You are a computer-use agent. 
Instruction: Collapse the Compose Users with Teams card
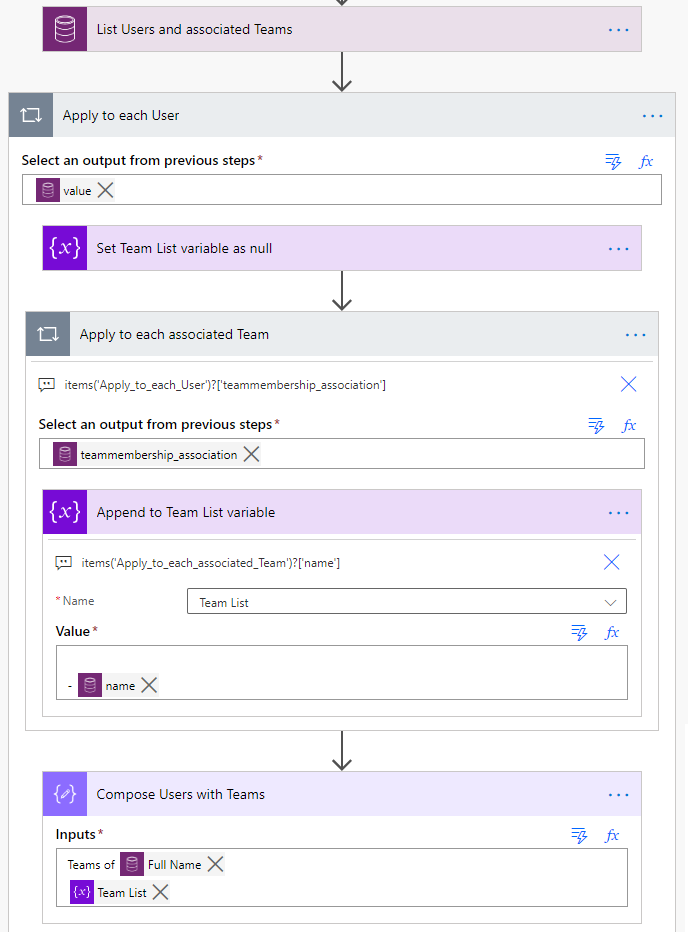tap(342, 794)
